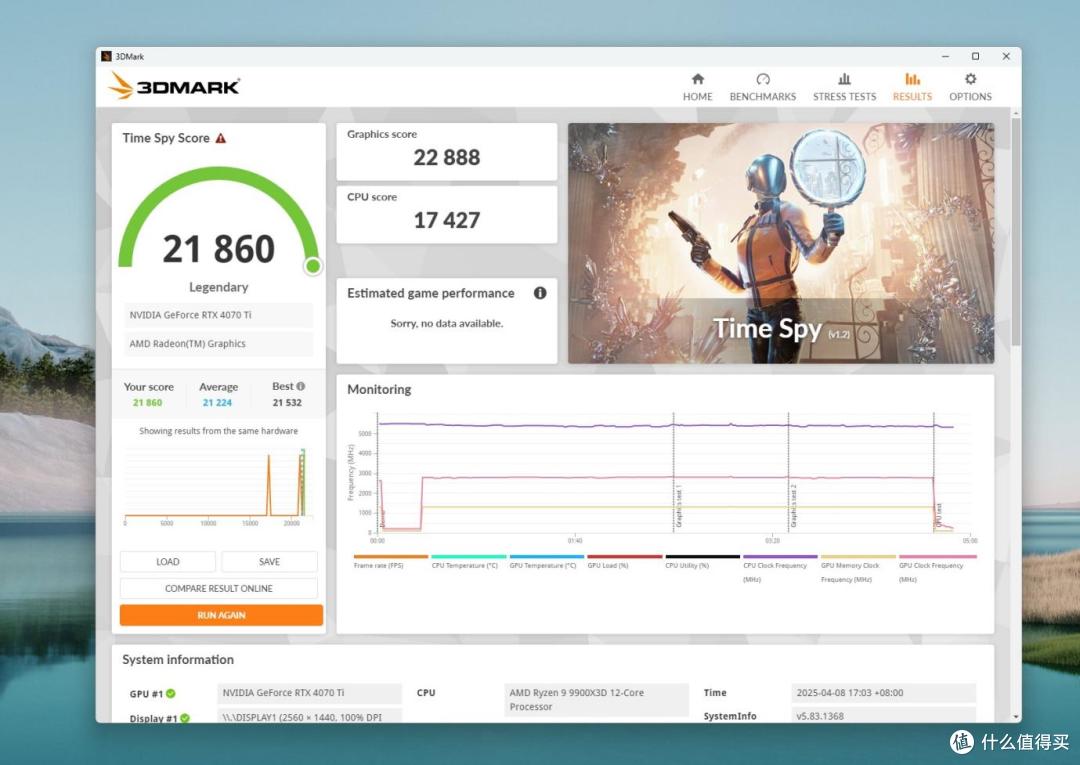Click GPU #1 NVIDIA GeForce RTX 4070 Ti field
This screenshot has width=1080, height=765.
tap(309, 693)
